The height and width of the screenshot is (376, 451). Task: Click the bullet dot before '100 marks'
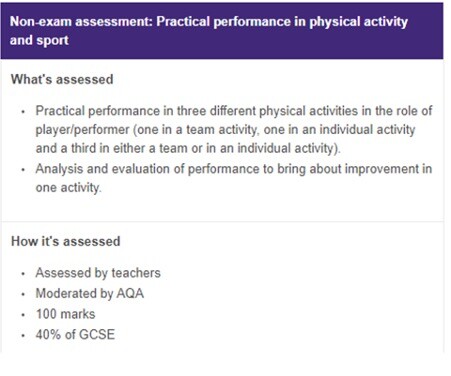[23, 315]
